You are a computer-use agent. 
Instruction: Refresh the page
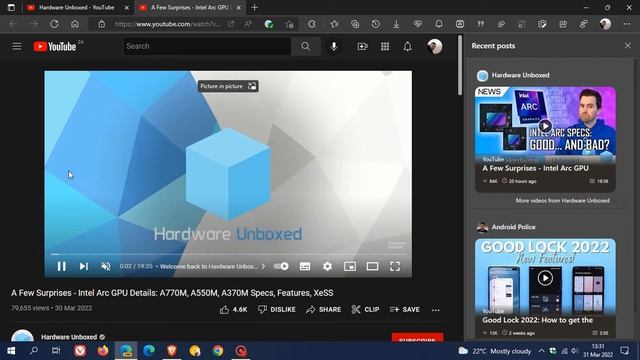(x=54, y=24)
